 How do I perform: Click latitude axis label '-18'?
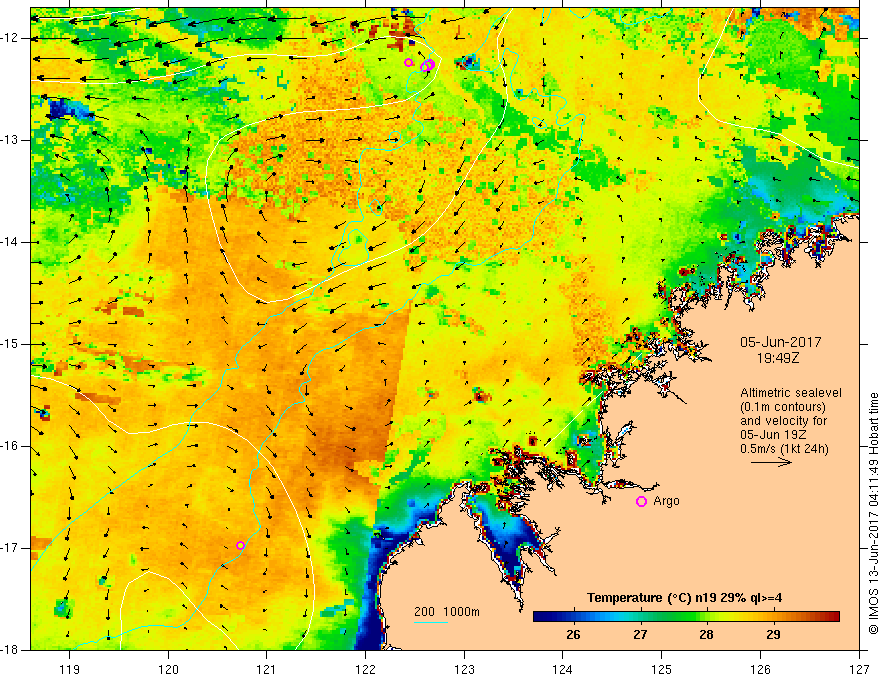point(10,650)
